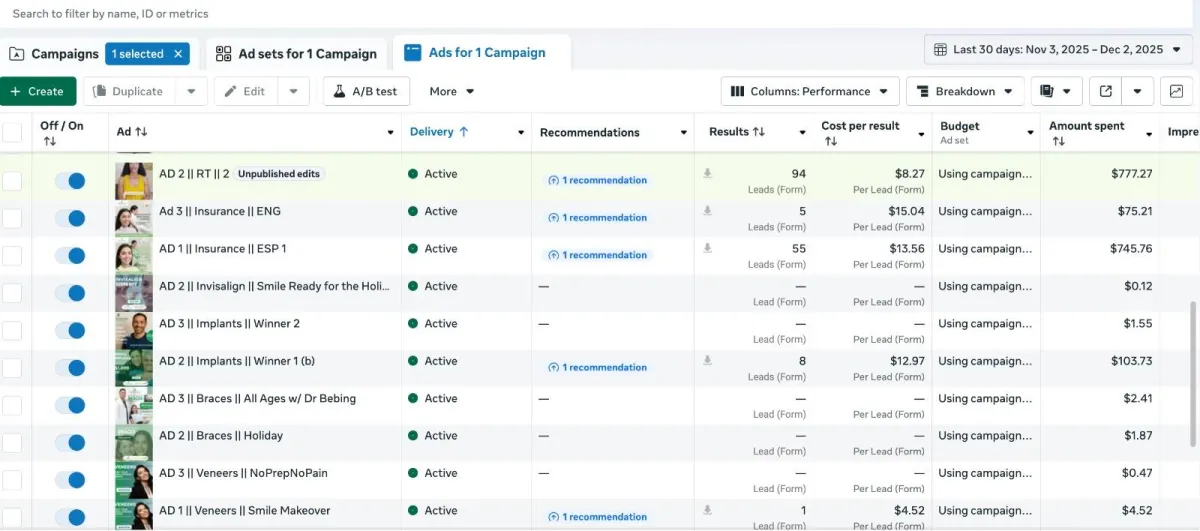Switch to Ad sets for 1 Campaign tab
The width and height of the screenshot is (1200, 531).
296,54
